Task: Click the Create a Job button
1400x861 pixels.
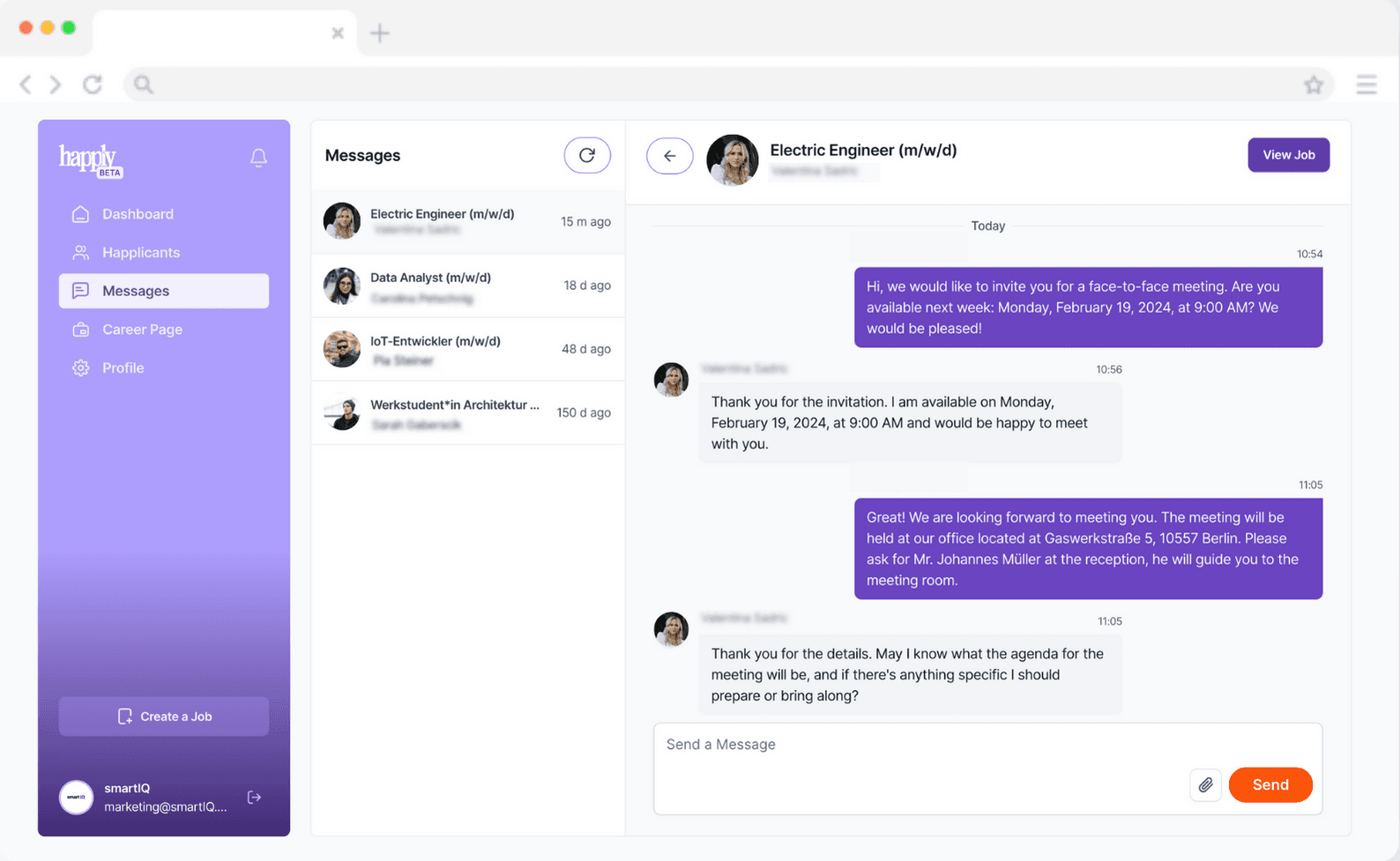Action: click(164, 716)
